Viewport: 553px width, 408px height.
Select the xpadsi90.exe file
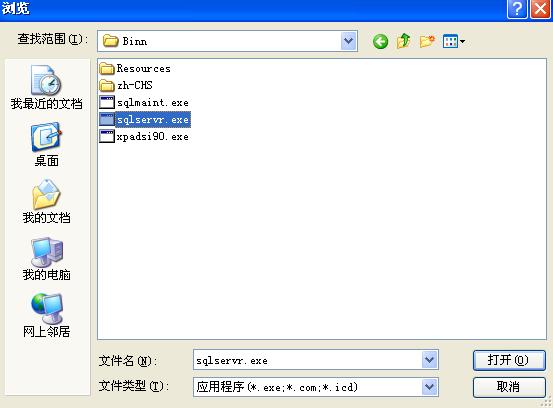pos(144,136)
